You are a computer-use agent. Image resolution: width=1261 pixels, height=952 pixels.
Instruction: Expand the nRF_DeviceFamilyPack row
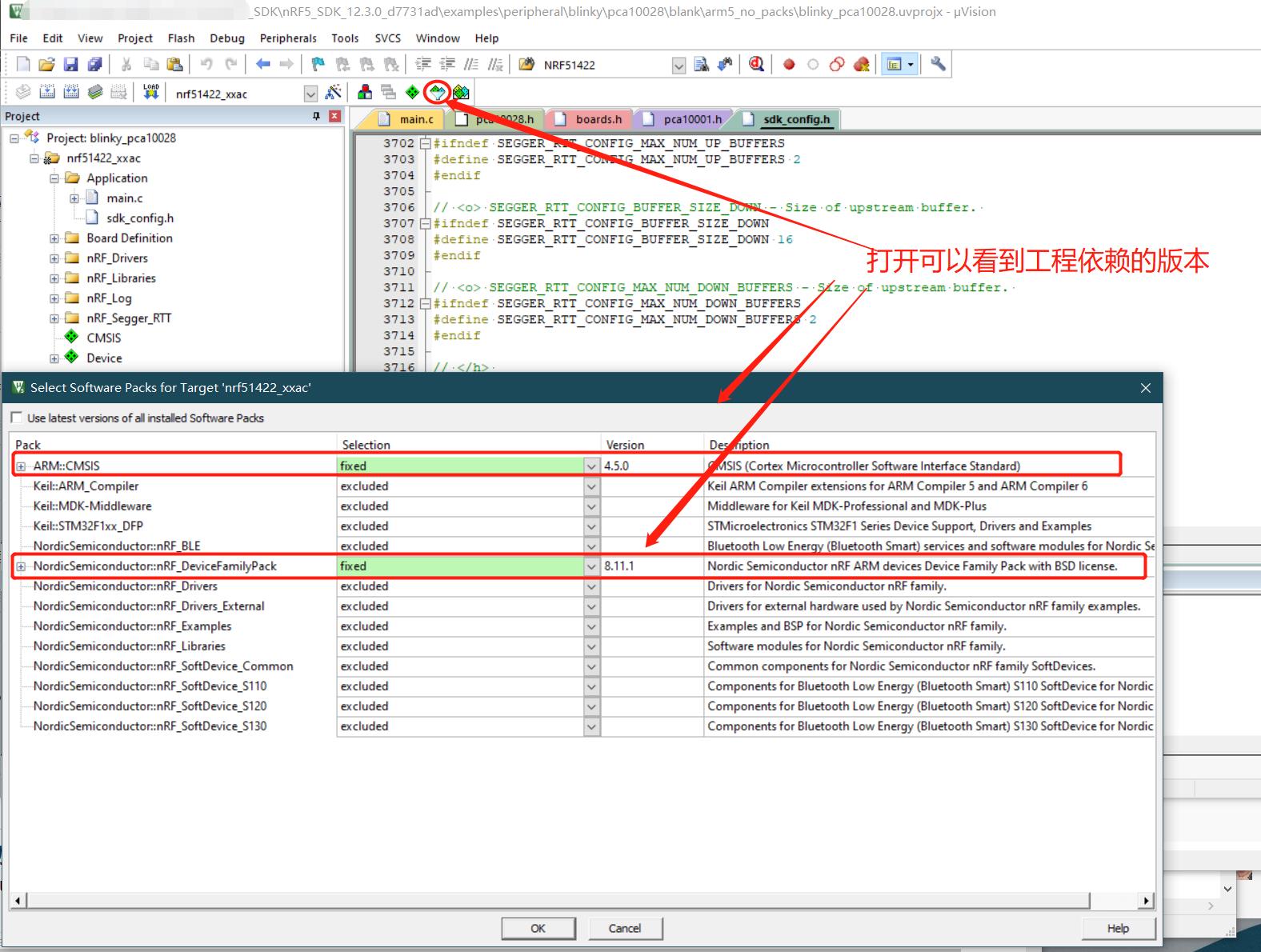[x=22, y=566]
